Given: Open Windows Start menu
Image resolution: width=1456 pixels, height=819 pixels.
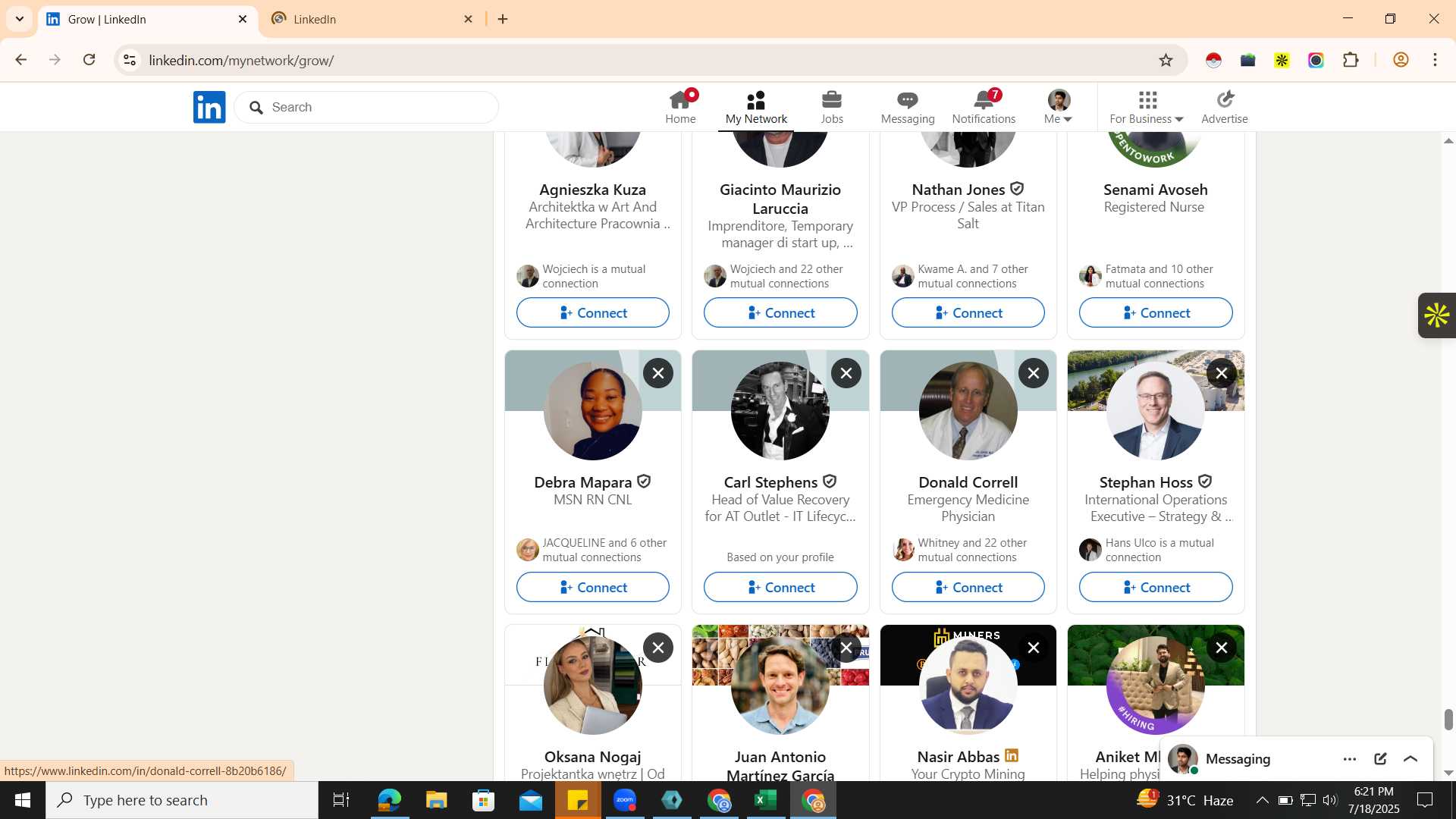Looking at the screenshot, I should click(23, 800).
